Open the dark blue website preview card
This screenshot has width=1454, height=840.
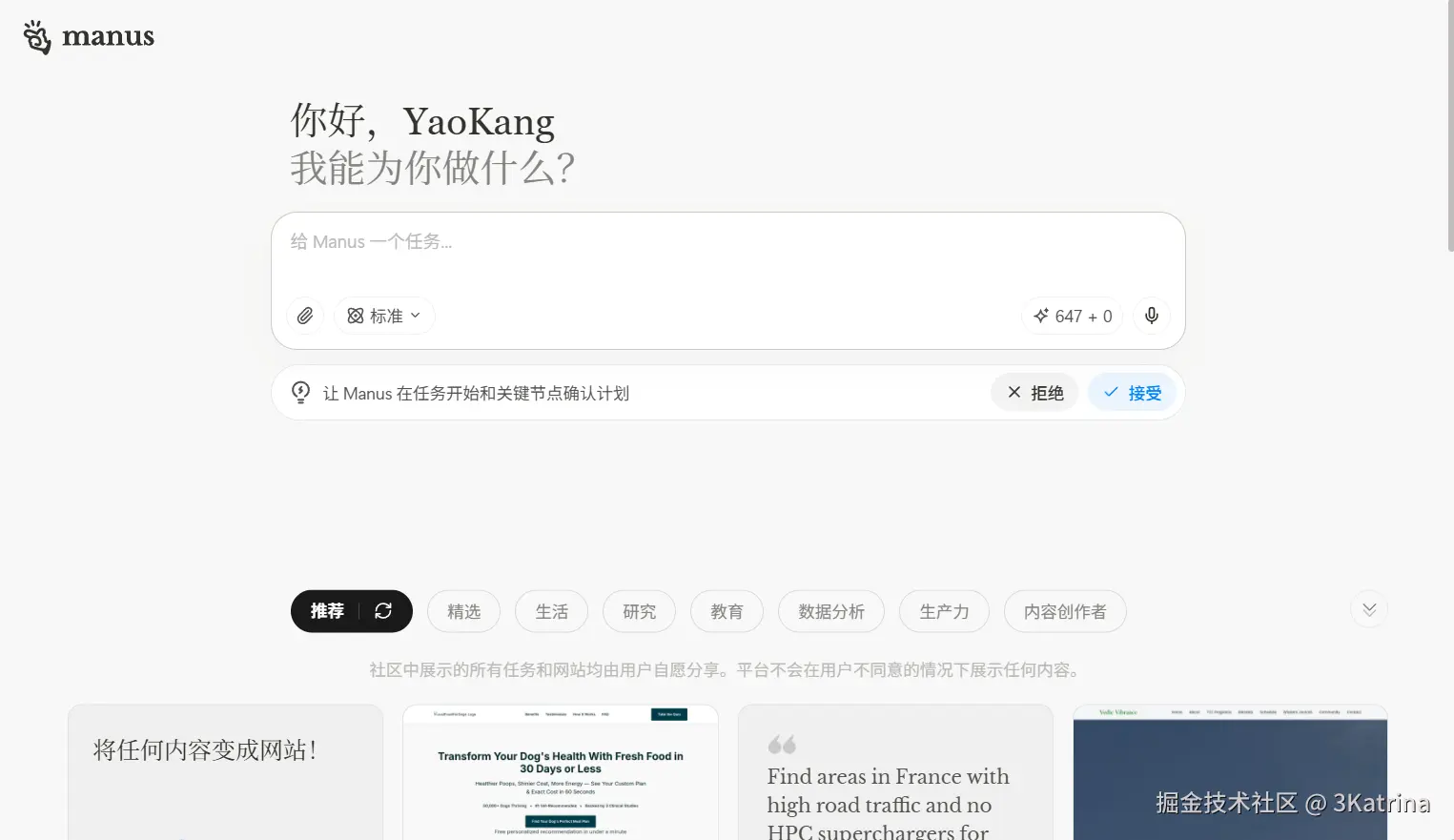pos(1230,772)
